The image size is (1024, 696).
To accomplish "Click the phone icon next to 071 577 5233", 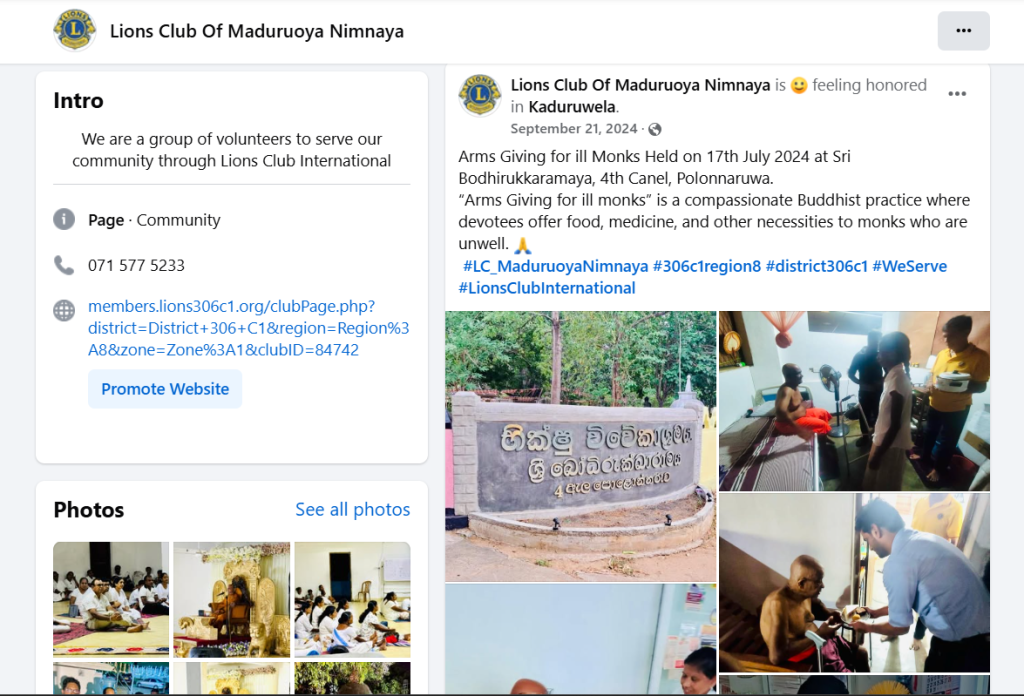I will click(64, 265).
